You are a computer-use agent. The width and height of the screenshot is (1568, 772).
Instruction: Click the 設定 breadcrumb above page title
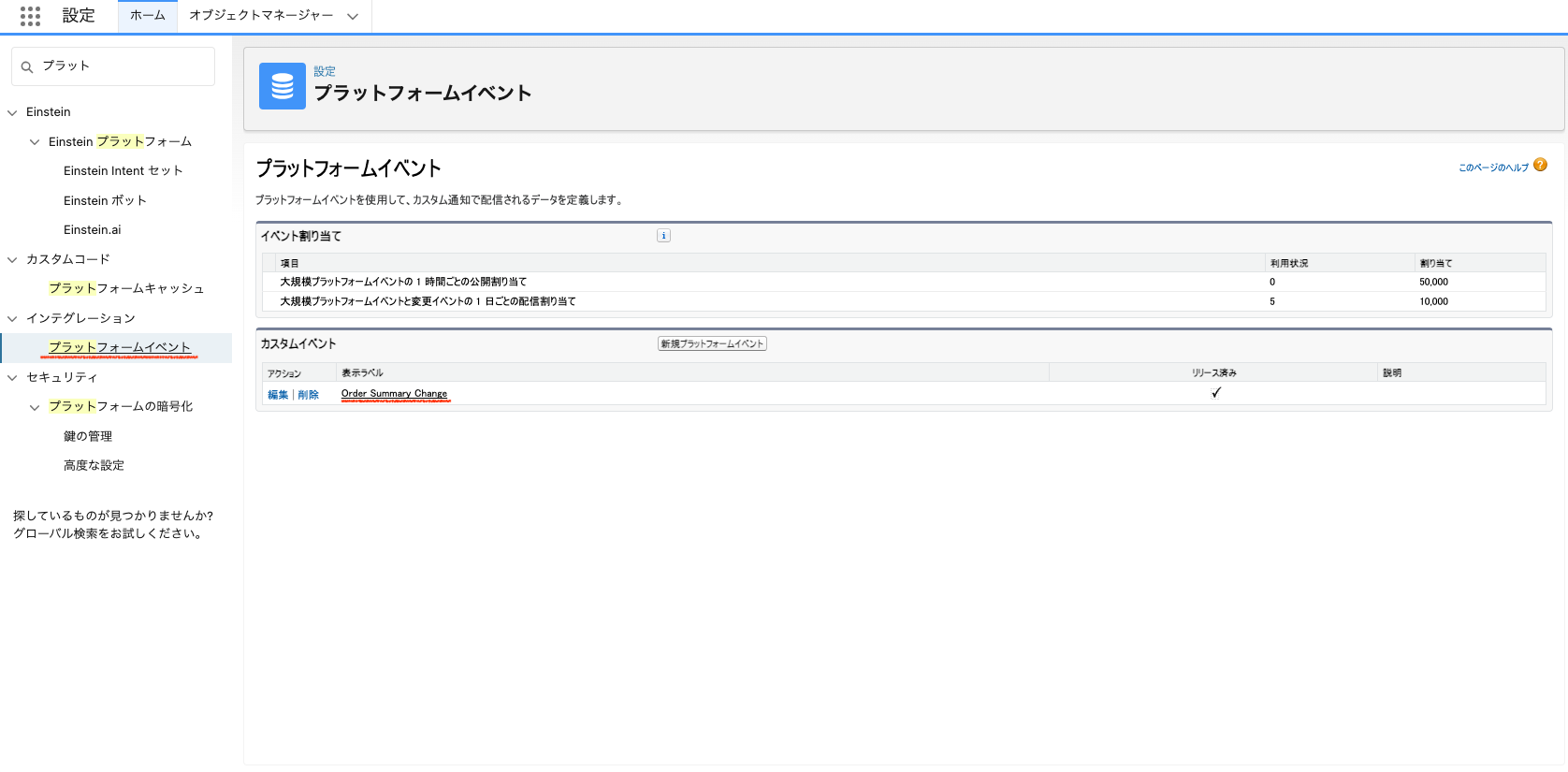click(x=325, y=71)
